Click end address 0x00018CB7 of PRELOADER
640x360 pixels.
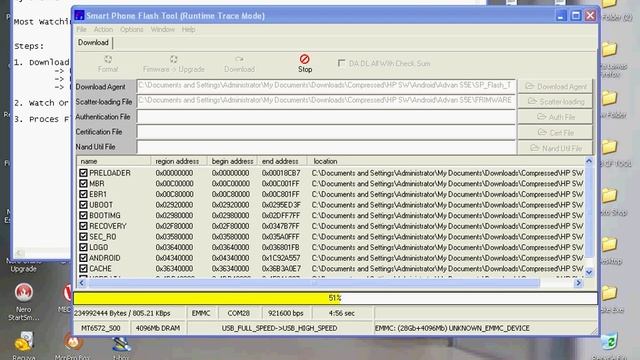281,173
